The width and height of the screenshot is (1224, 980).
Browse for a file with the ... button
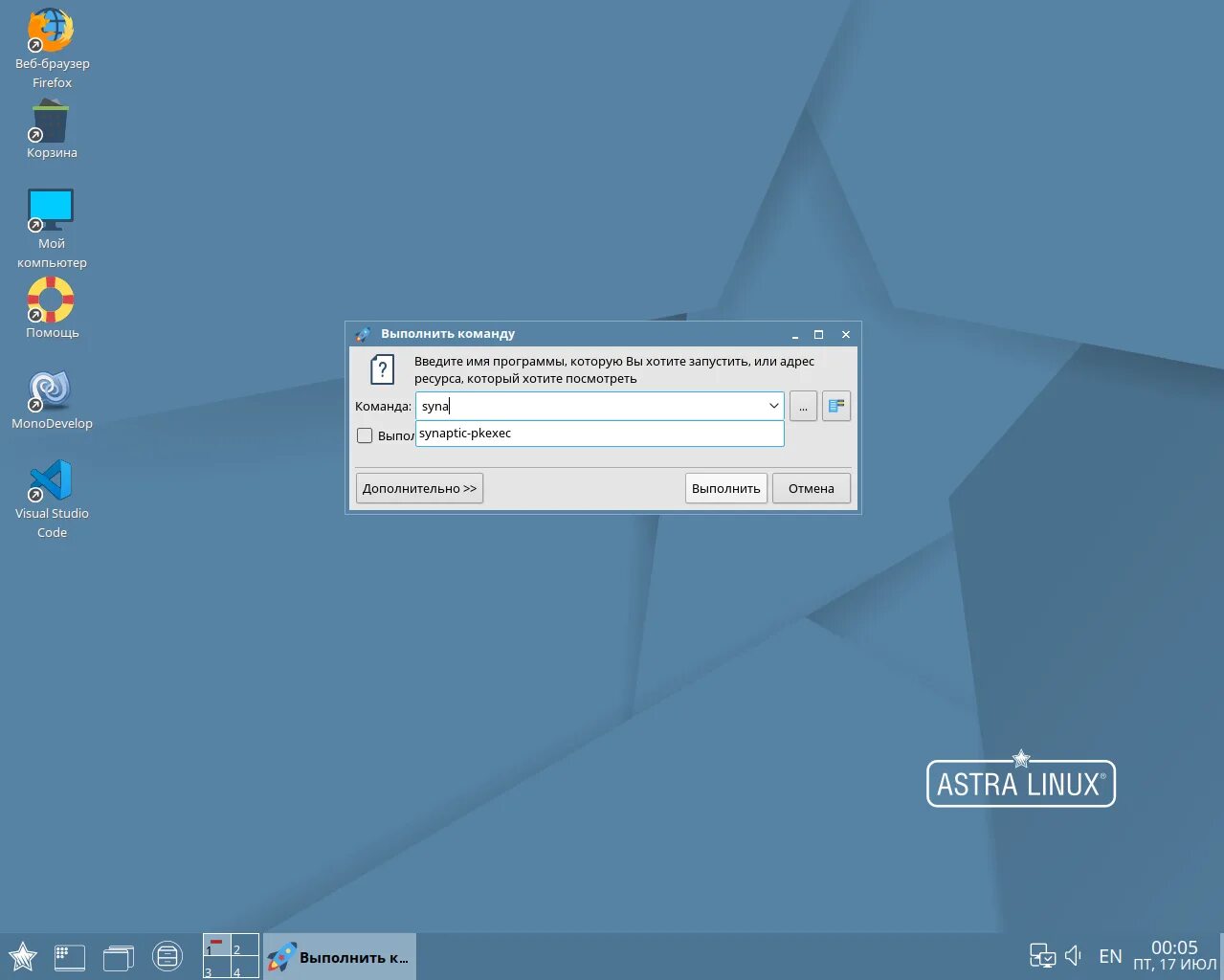803,406
